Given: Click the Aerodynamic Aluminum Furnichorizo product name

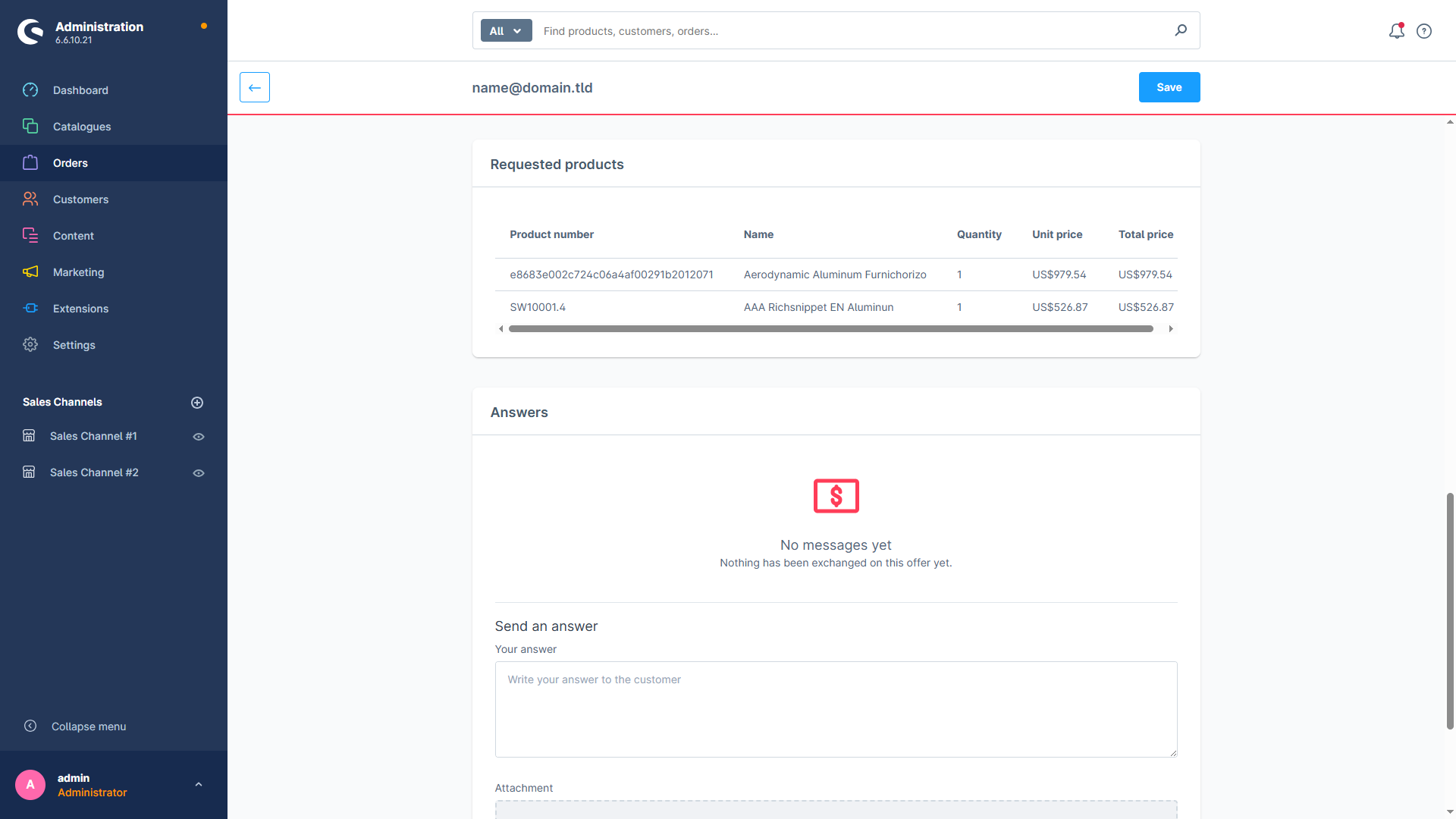Looking at the screenshot, I should pyautogui.click(x=835, y=275).
